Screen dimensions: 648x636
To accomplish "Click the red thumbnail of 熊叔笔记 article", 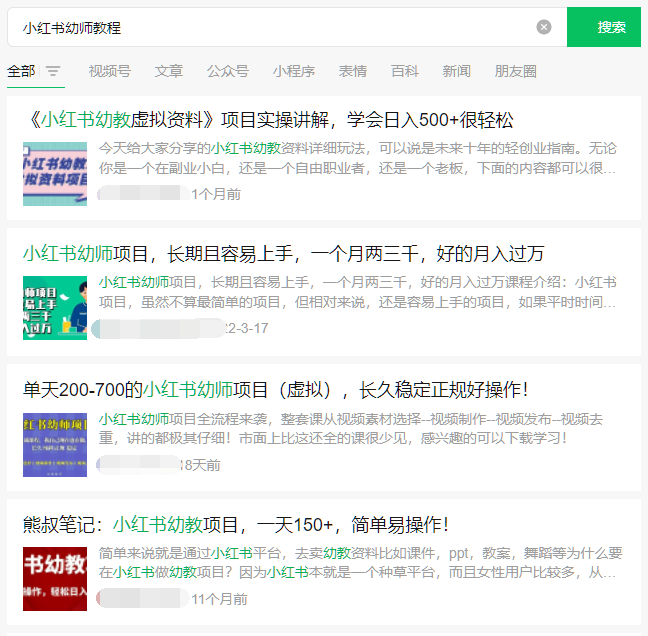I will [x=55, y=579].
